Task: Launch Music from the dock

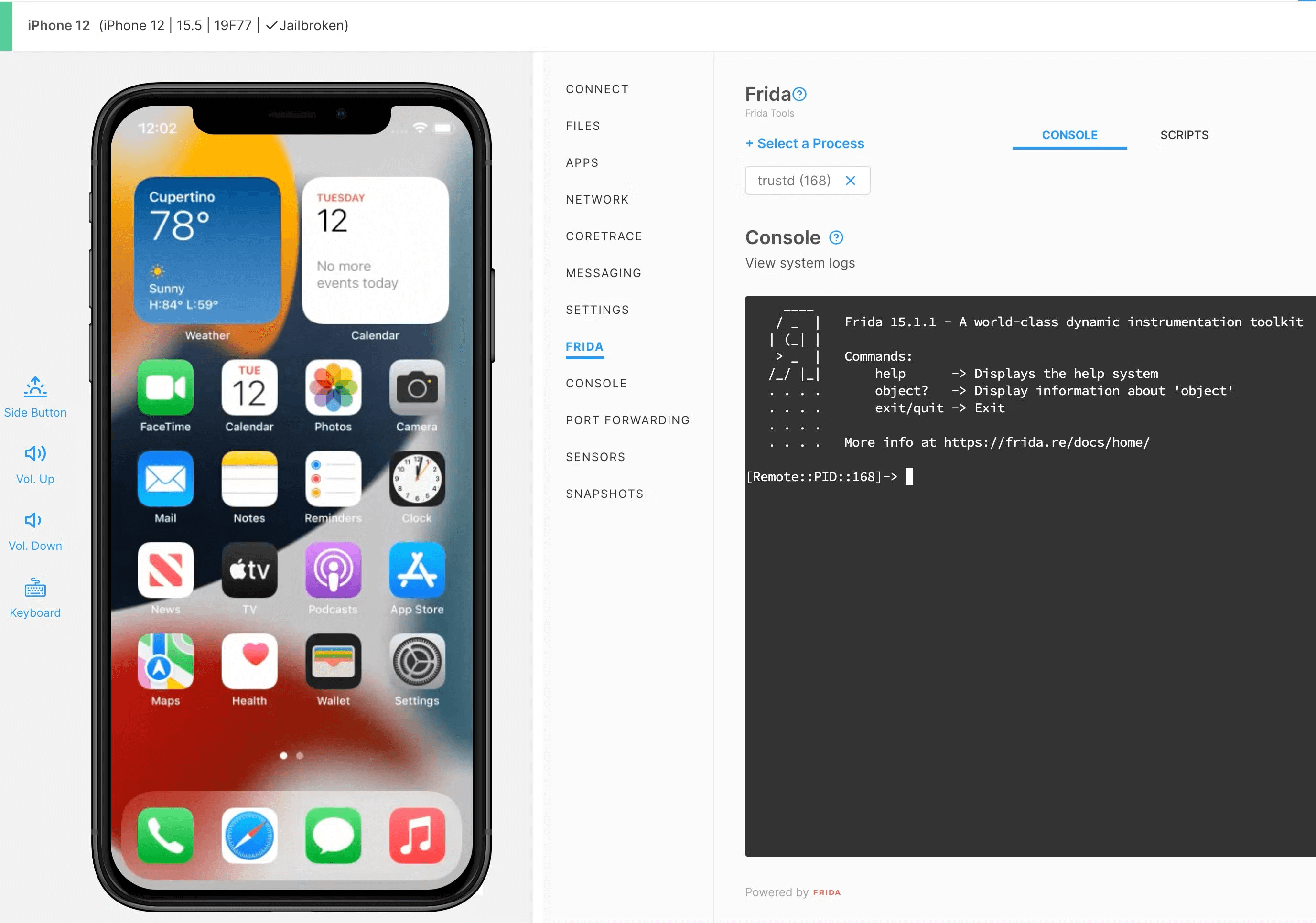Action: (x=417, y=836)
